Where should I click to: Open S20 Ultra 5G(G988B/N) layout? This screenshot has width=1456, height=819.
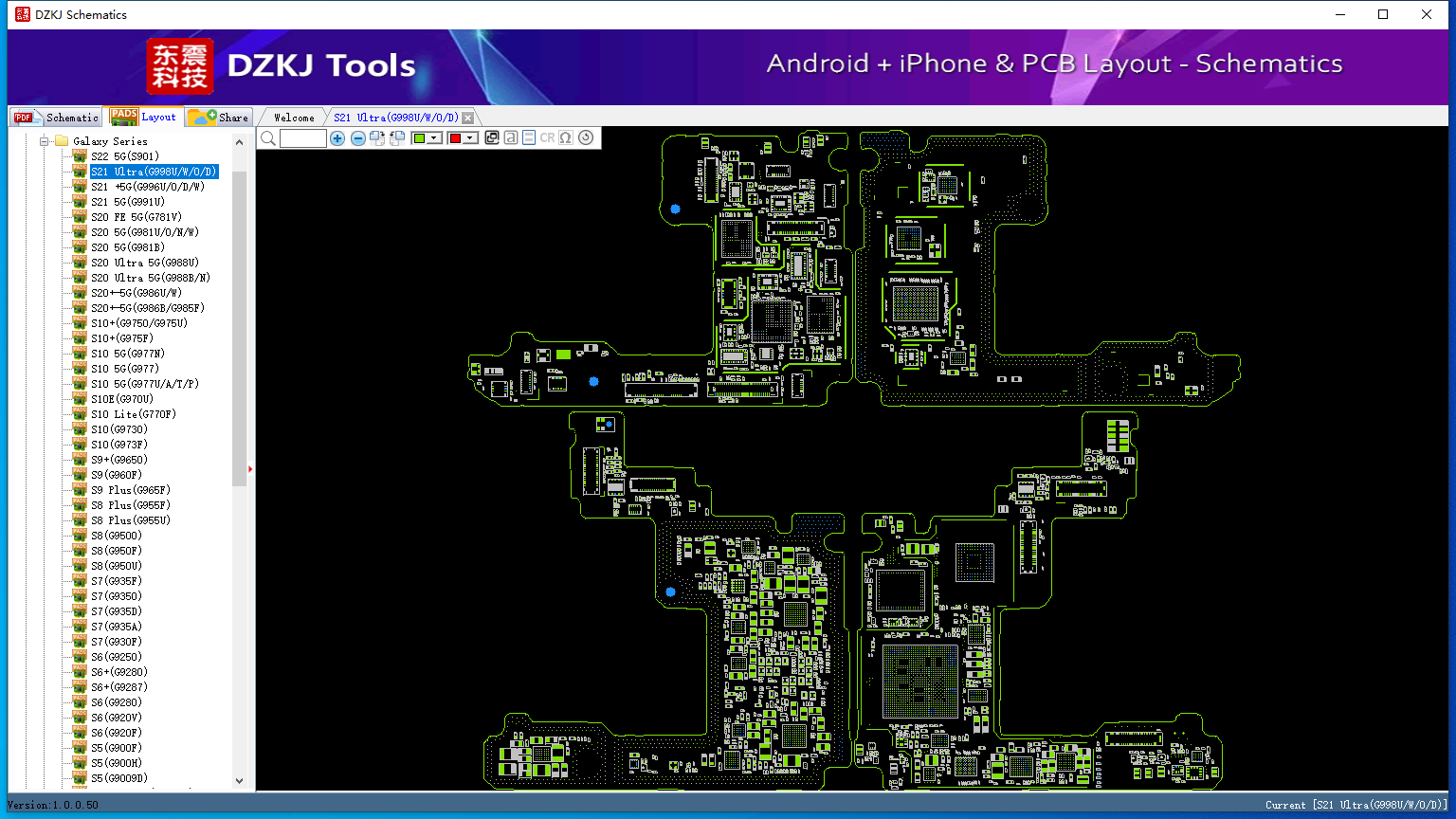151,278
